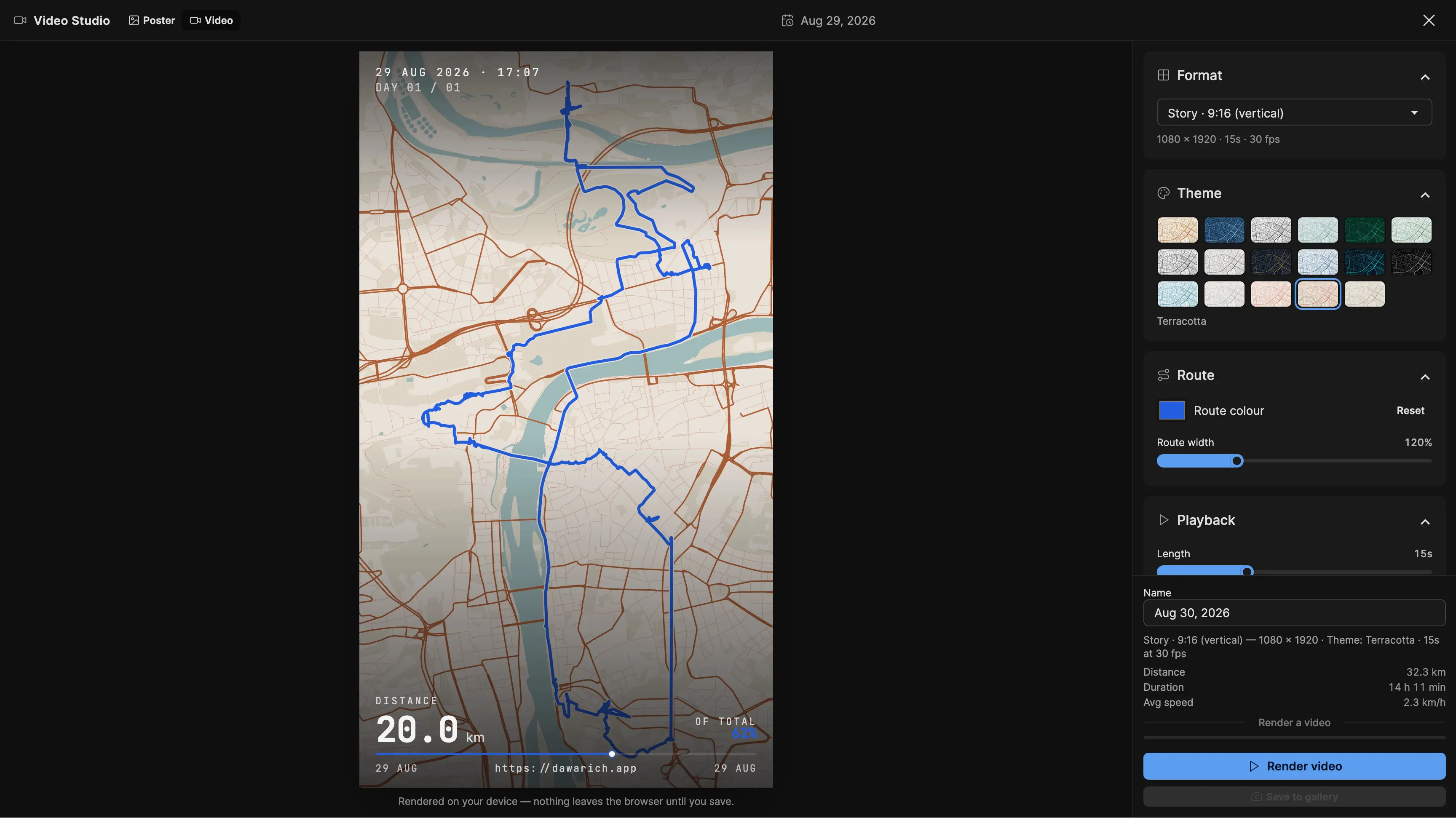The image size is (1456, 818).
Task: Click the Playback play icon
Action: 1163,520
